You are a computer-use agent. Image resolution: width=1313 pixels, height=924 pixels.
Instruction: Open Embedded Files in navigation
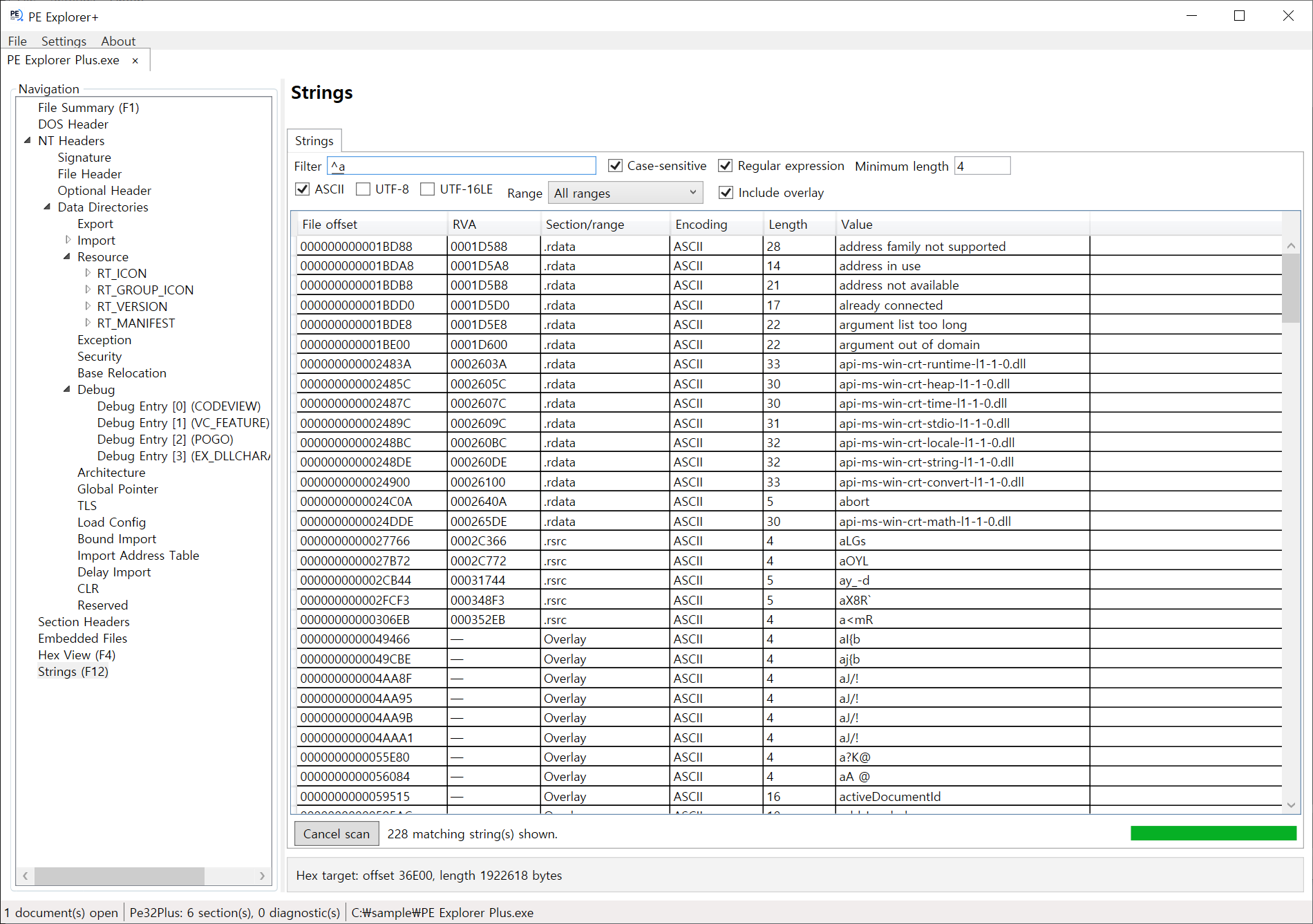point(82,639)
